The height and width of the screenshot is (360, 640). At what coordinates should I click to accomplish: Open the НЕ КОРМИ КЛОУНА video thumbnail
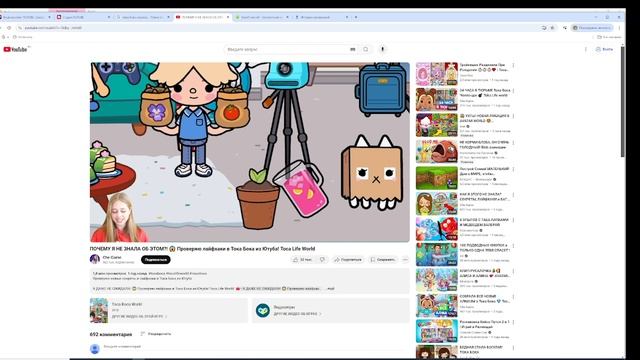[x=437, y=151]
